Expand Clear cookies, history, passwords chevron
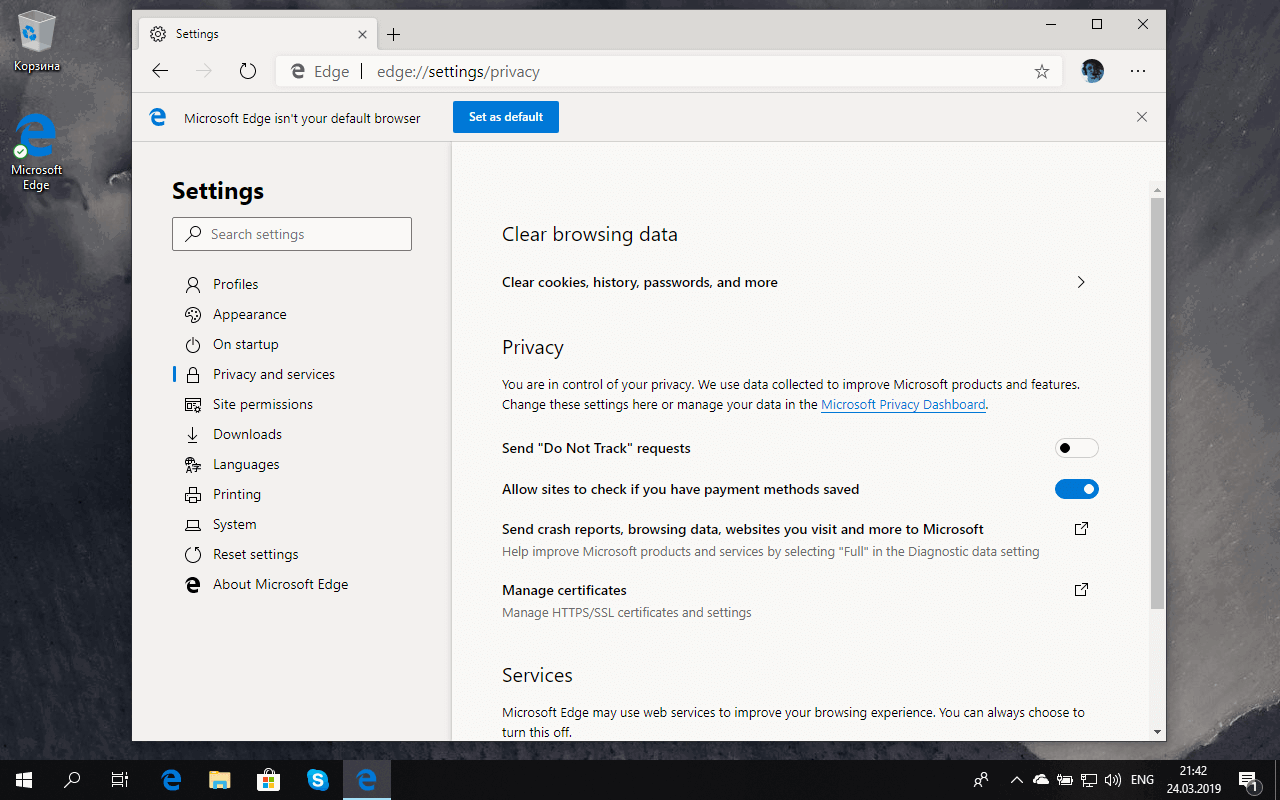1280x800 pixels. click(x=1081, y=282)
